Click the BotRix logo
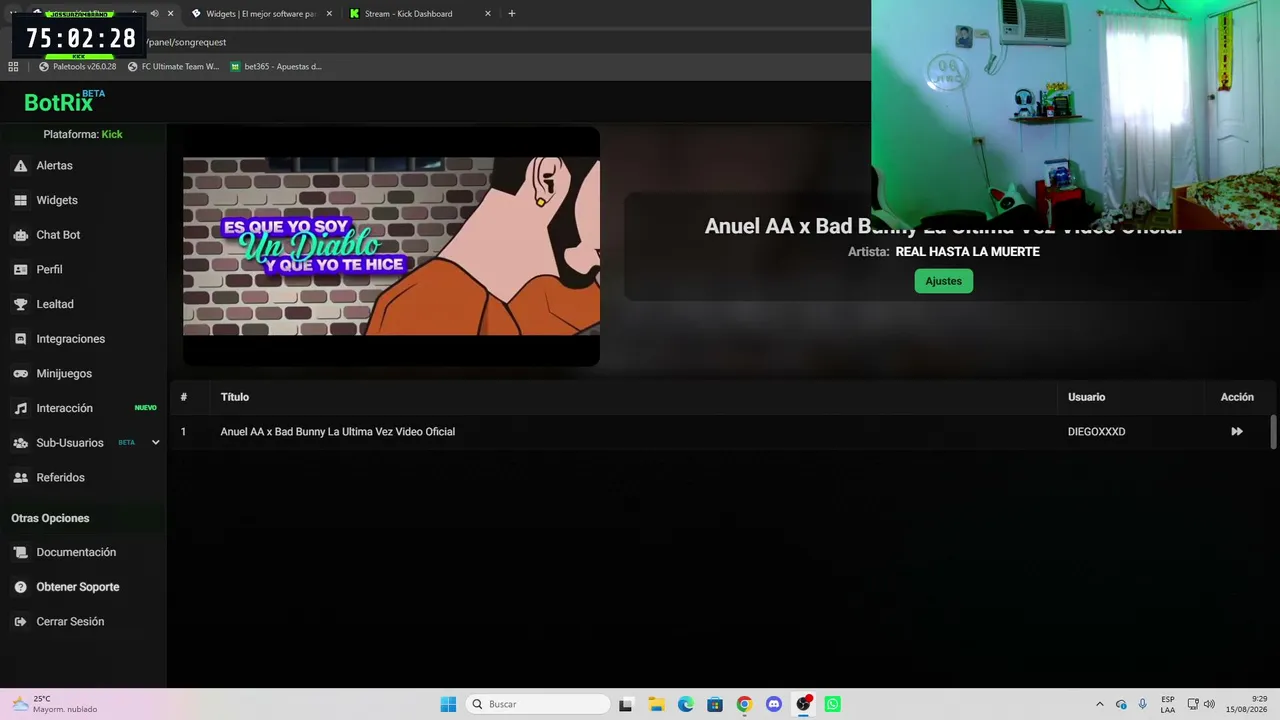The image size is (1280, 720). point(64,102)
